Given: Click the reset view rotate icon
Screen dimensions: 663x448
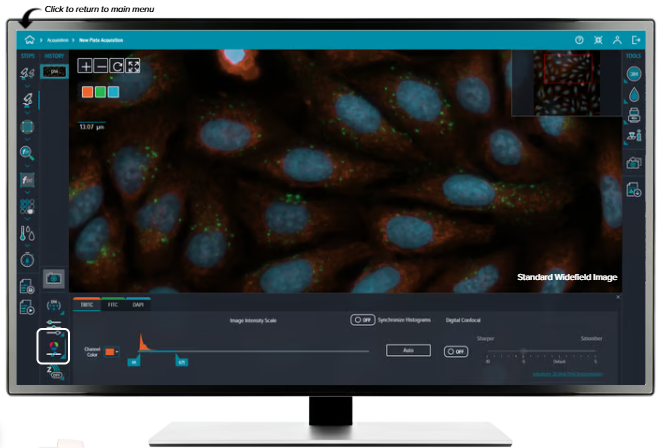Looking at the screenshot, I should point(117,66).
